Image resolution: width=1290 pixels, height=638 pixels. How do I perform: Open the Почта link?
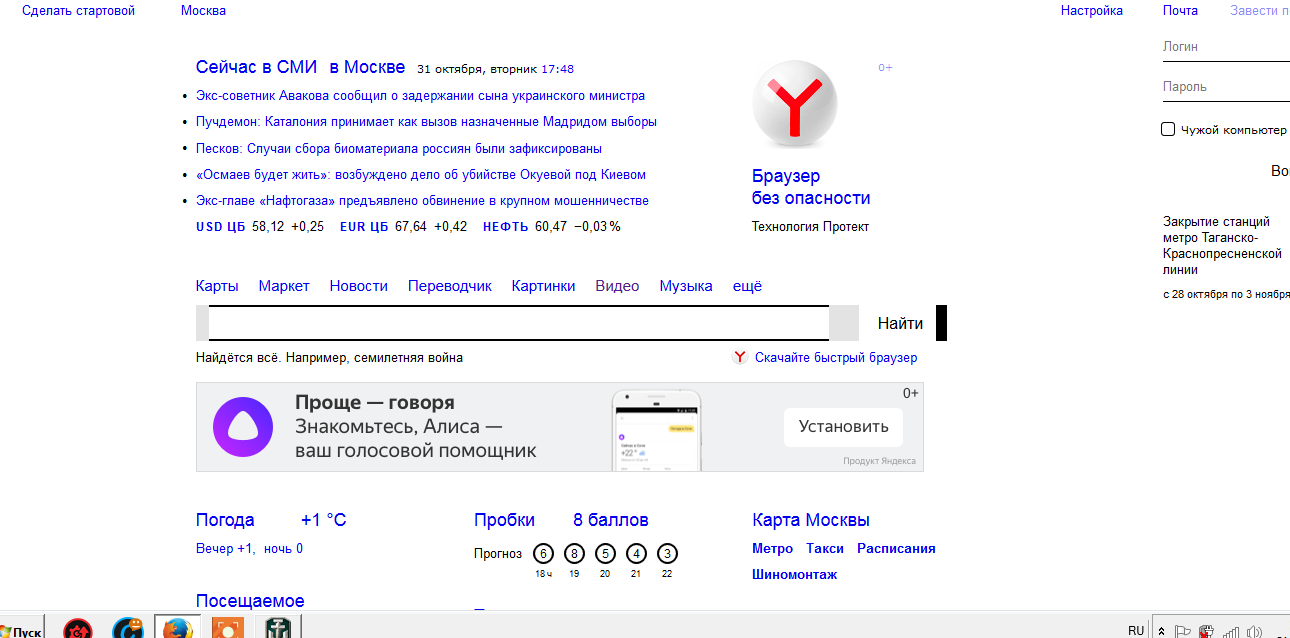[1180, 11]
